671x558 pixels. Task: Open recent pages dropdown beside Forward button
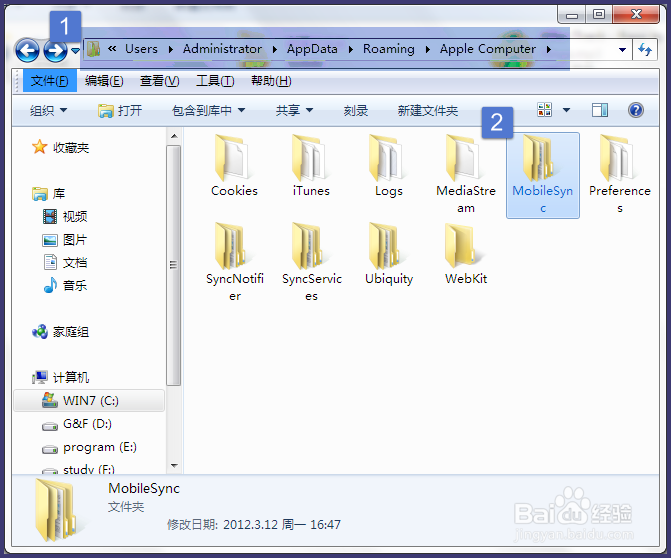75,51
